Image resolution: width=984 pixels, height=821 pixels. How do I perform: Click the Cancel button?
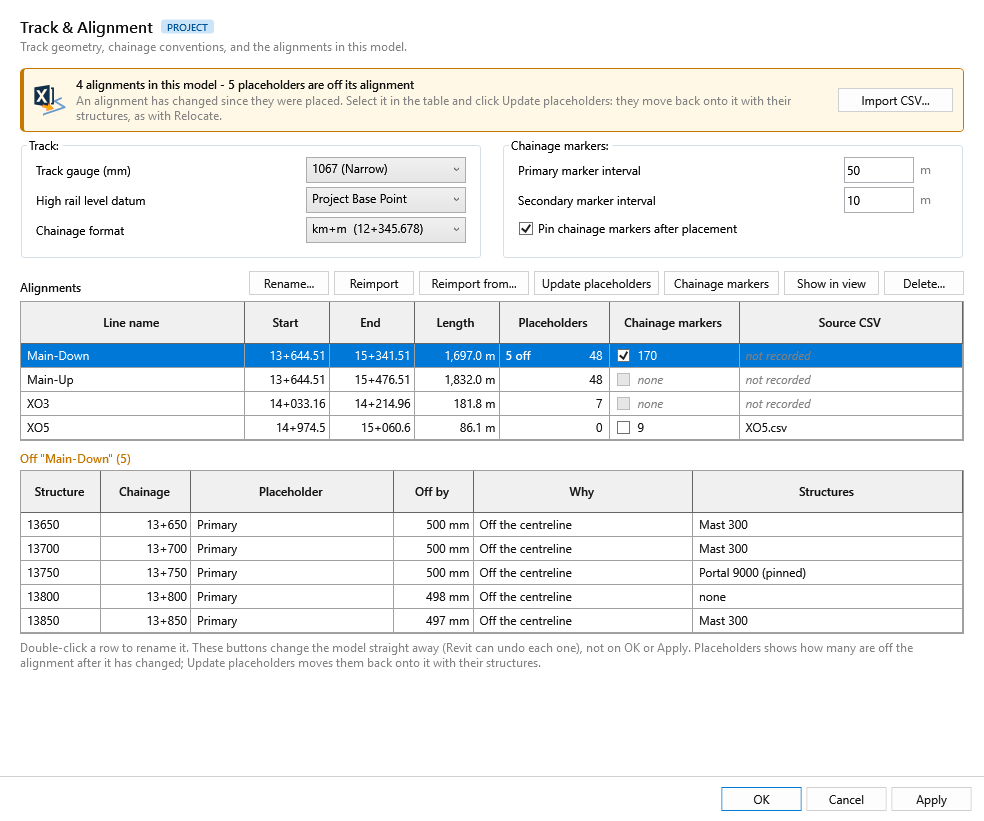[846, 799]
